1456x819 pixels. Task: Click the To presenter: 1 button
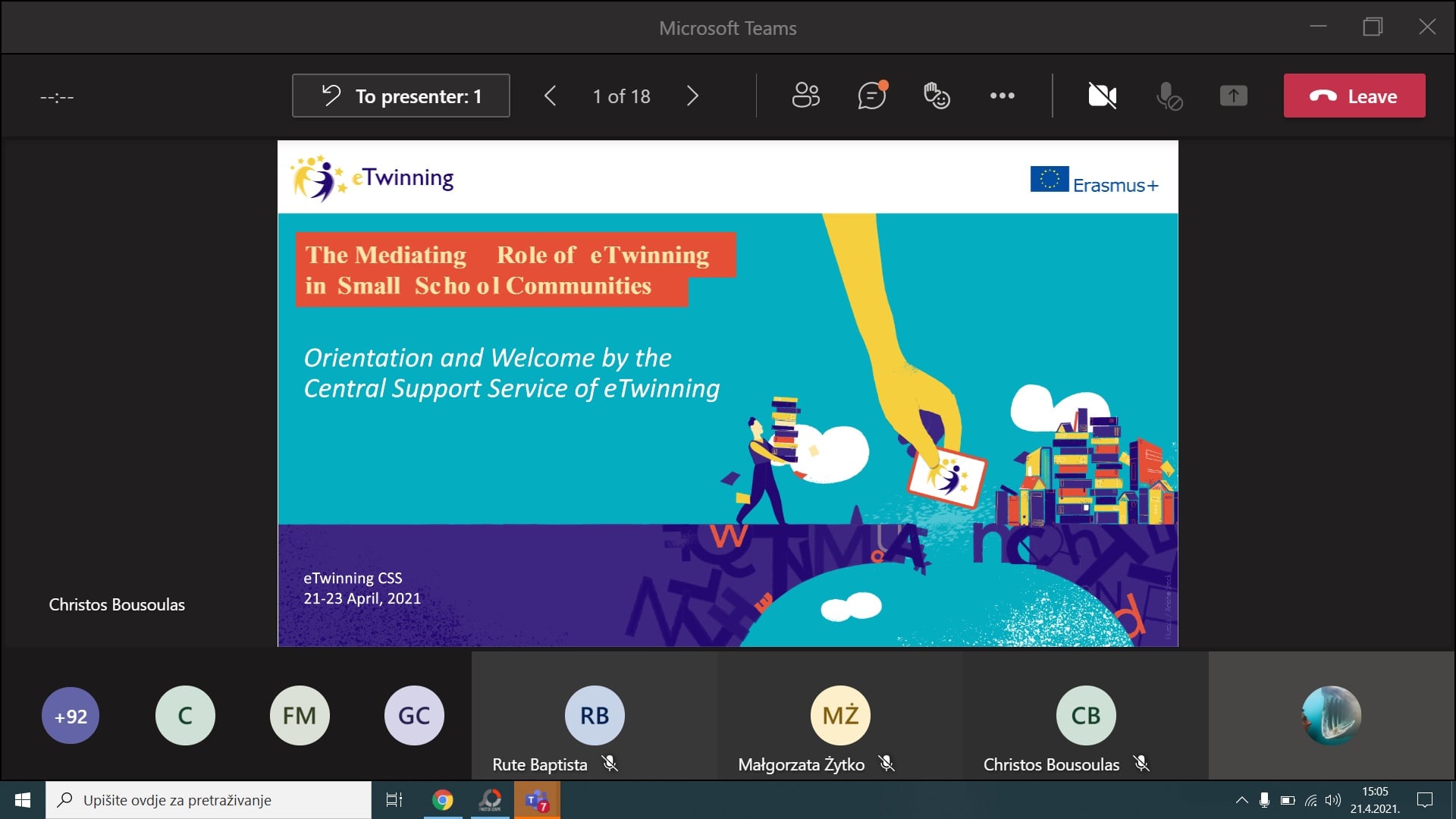tap(400, 96)
